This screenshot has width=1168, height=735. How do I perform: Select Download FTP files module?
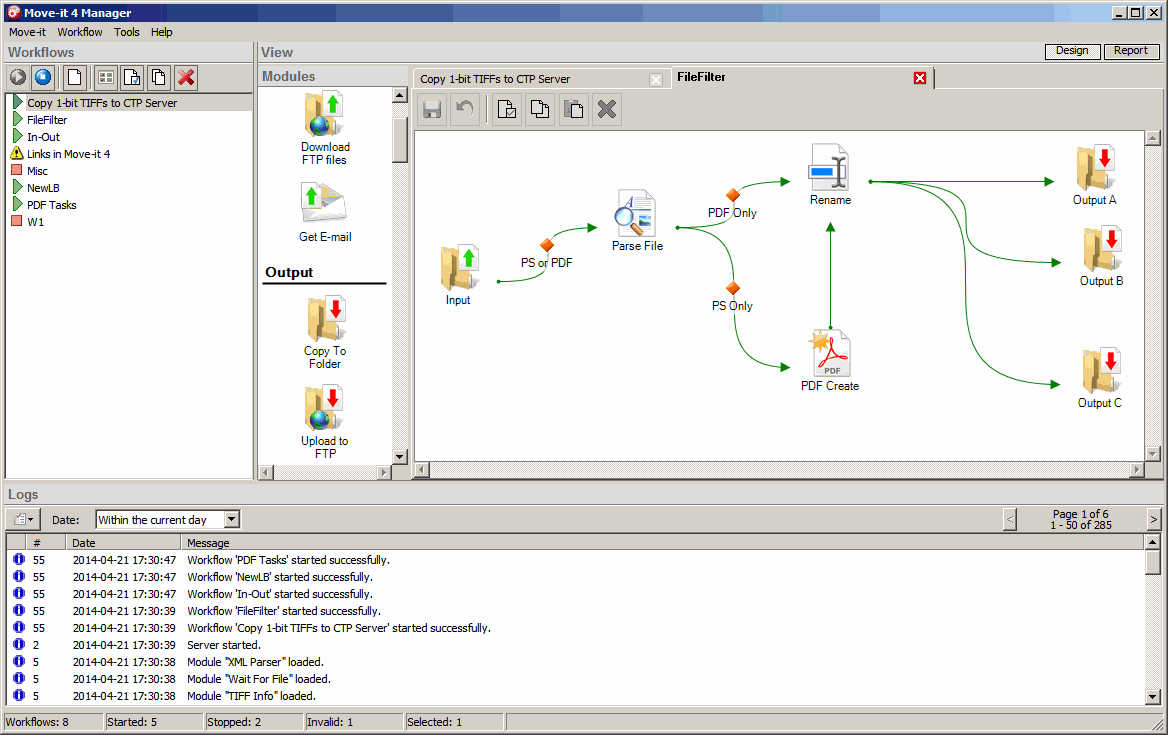pos(325,114)
